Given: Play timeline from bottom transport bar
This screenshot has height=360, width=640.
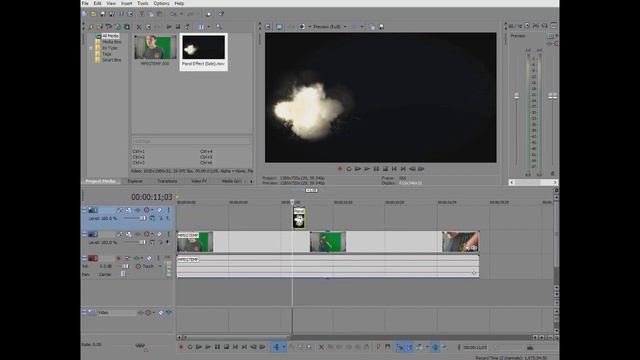Looking at the screenshot, I should tap(208, 347).
